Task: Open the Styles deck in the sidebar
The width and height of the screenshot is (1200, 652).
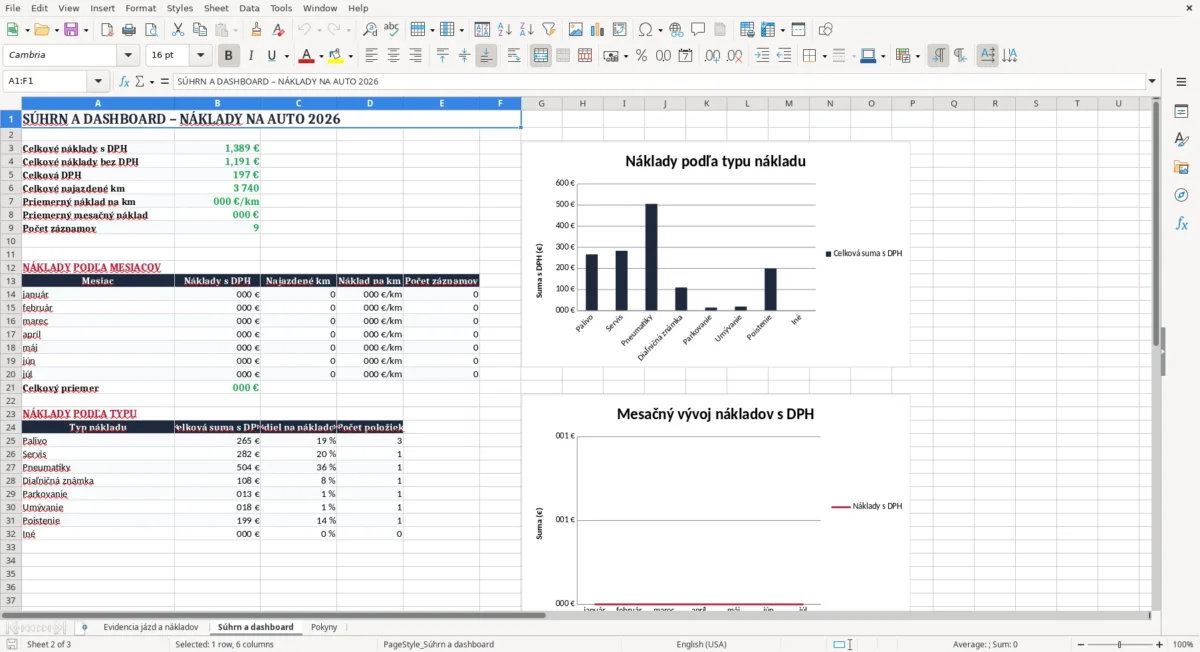Action: pos(1181,139)
